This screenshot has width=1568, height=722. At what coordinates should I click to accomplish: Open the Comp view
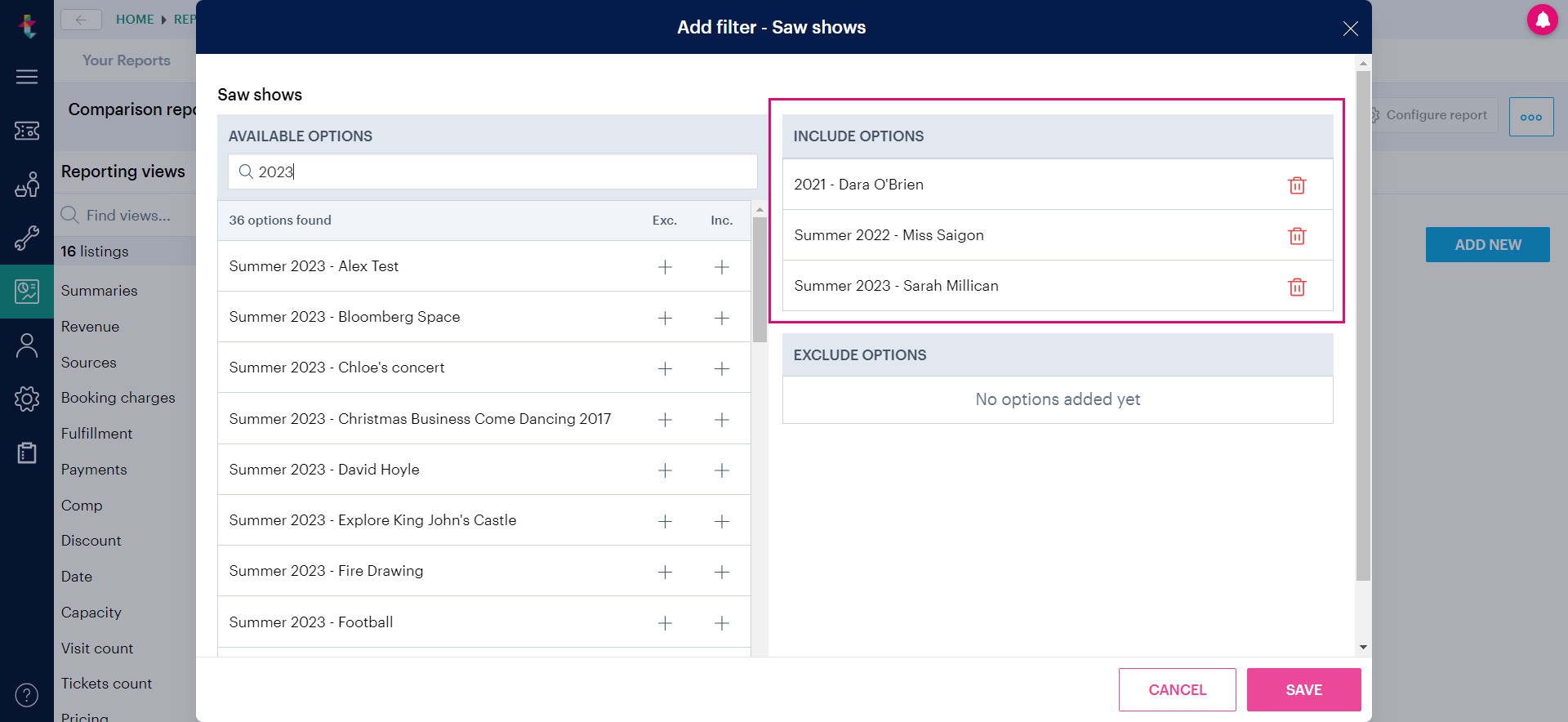82,506
